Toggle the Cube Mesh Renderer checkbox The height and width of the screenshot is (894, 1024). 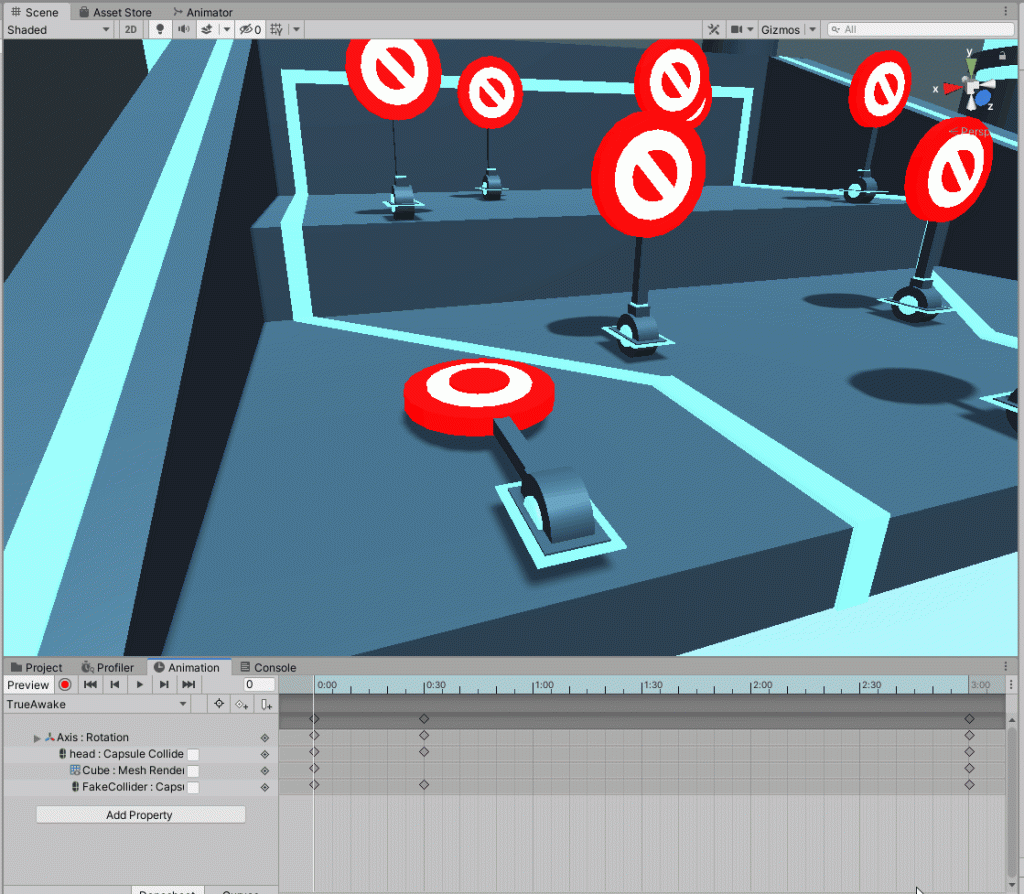(x=191, y=770)
